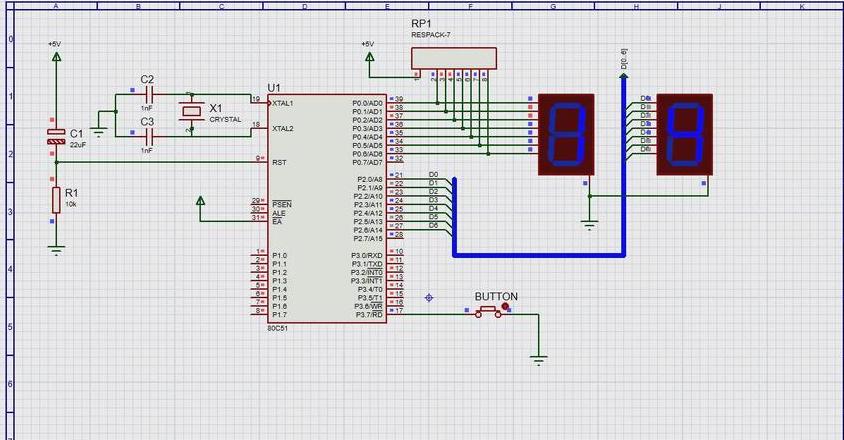
Task: Click the thick blue bus line
Action: (538, 255)
